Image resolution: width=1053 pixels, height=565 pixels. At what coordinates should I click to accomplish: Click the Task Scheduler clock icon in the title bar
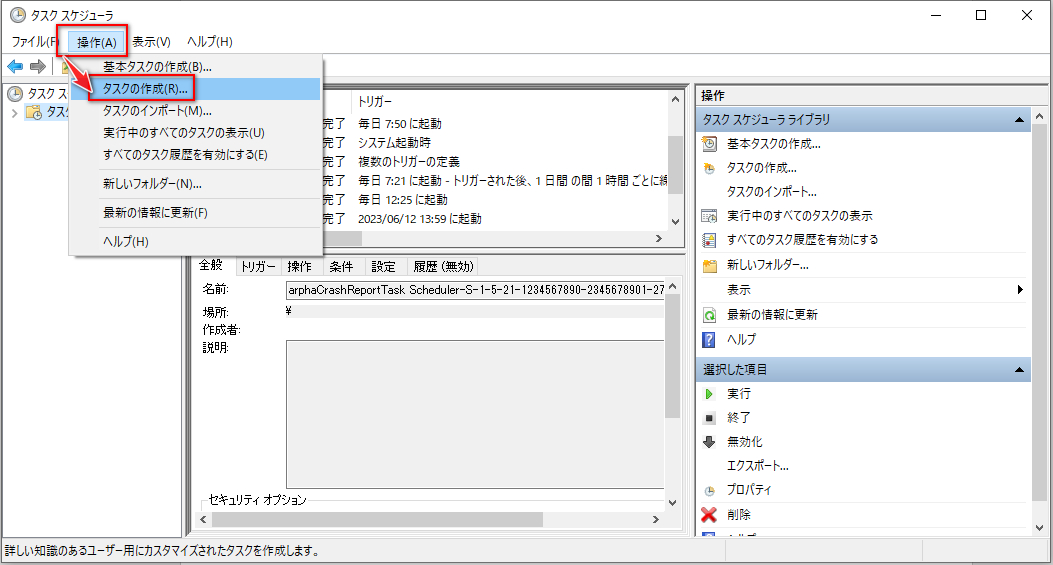[17, 15]
